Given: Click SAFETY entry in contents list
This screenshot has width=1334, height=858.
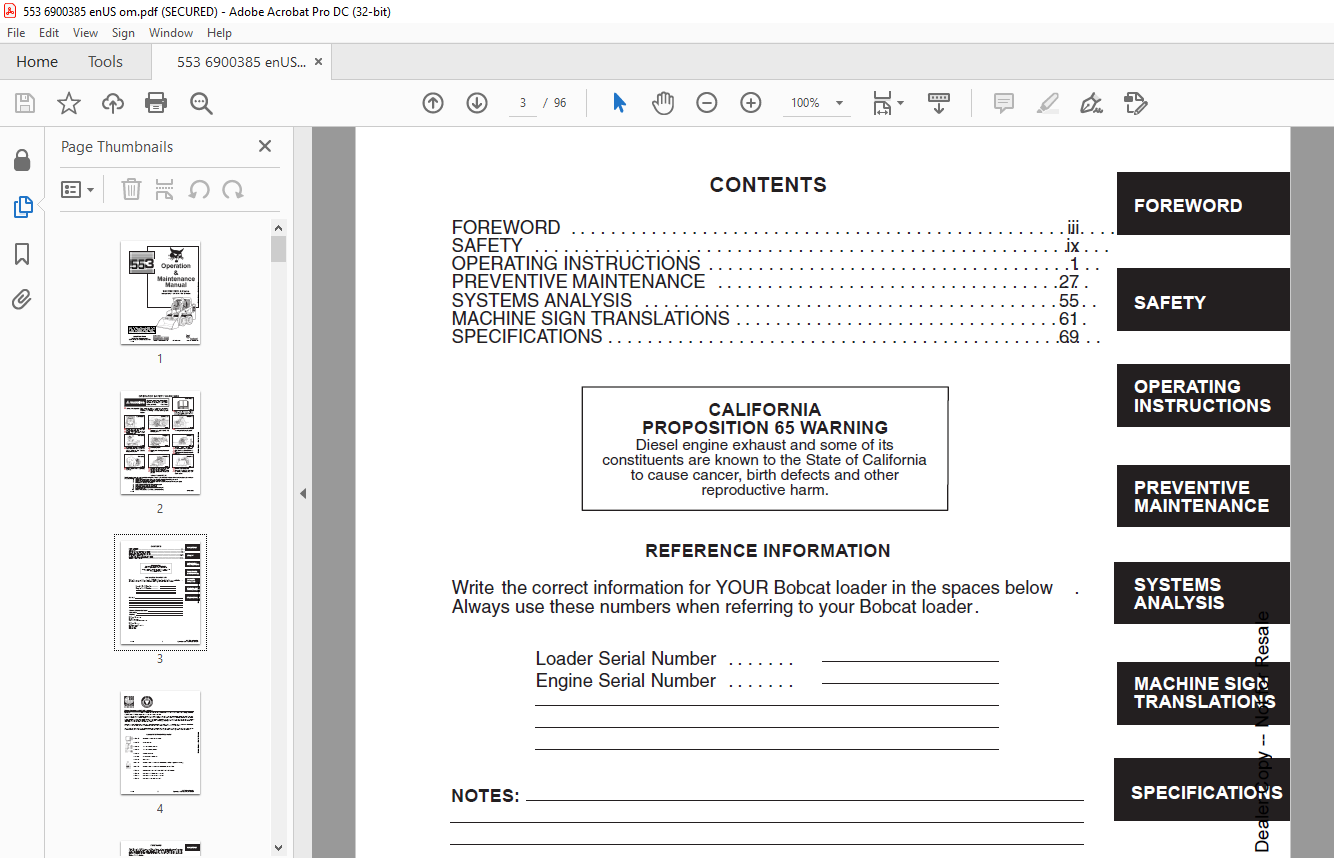Looking at the screenshot, I should click(487, 245).
